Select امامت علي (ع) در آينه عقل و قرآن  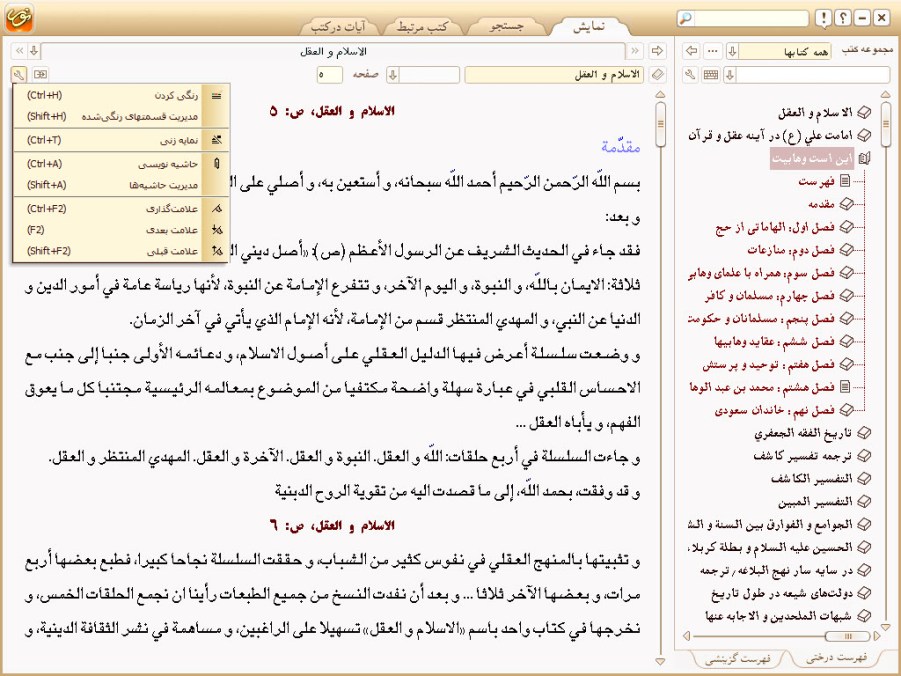pos(771,136)
